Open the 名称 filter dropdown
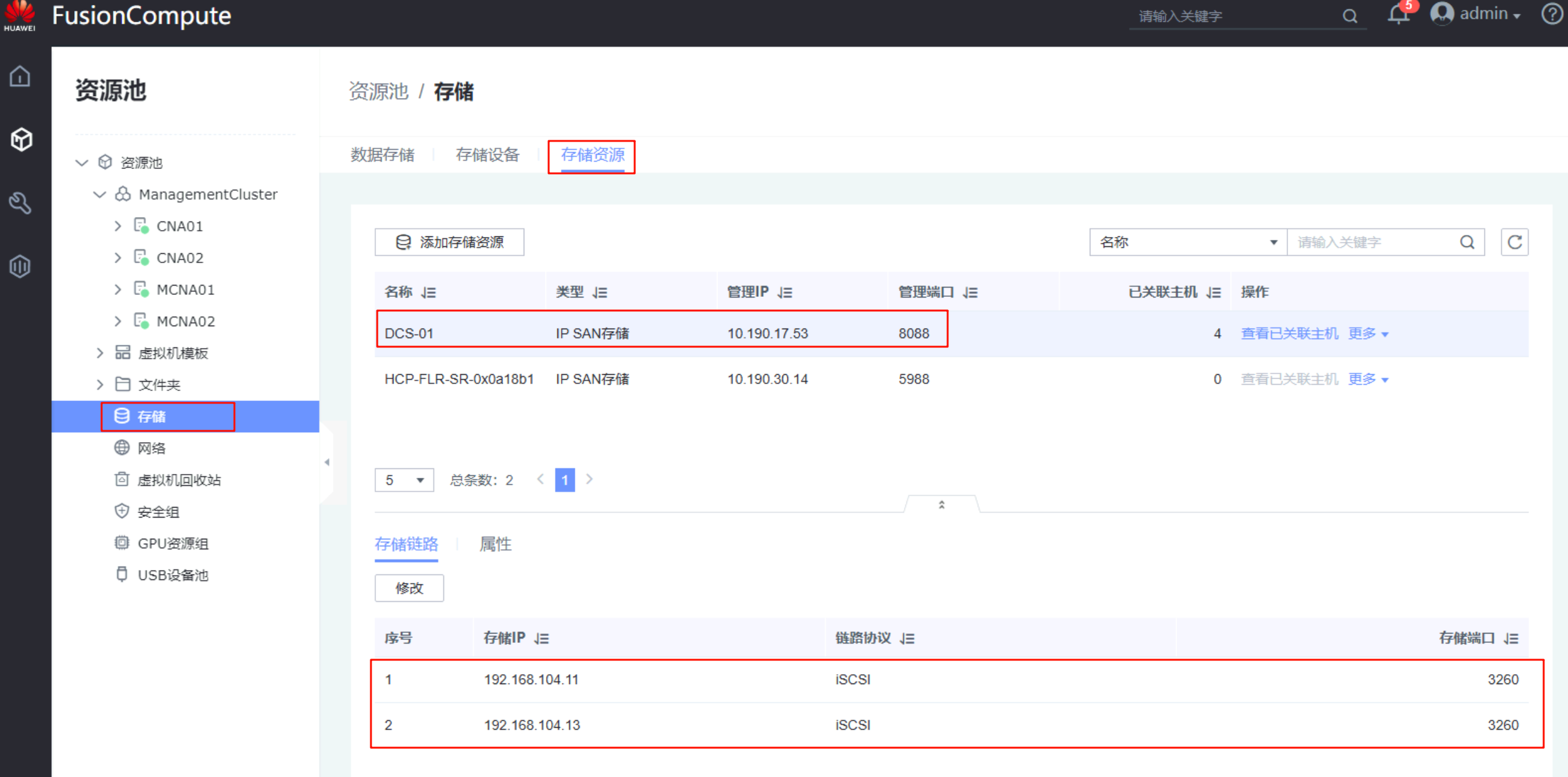1568x777 pixels. 1187,242
